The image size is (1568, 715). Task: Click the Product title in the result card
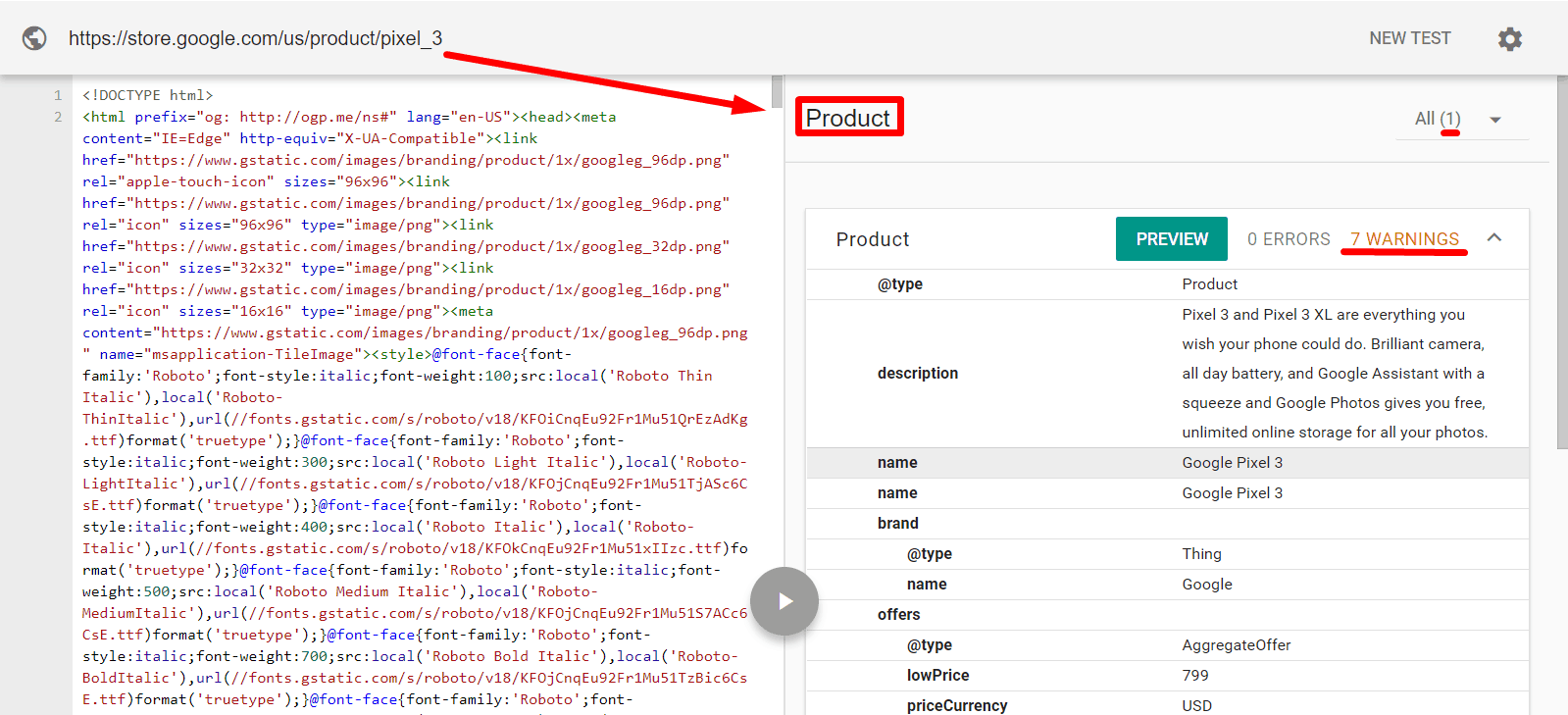pos(873,239)
